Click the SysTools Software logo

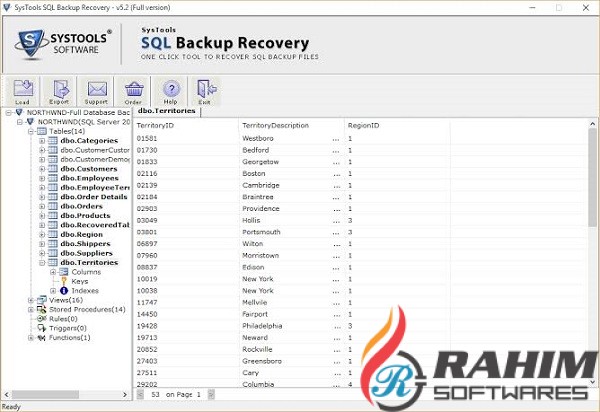[x=64, y=44]
